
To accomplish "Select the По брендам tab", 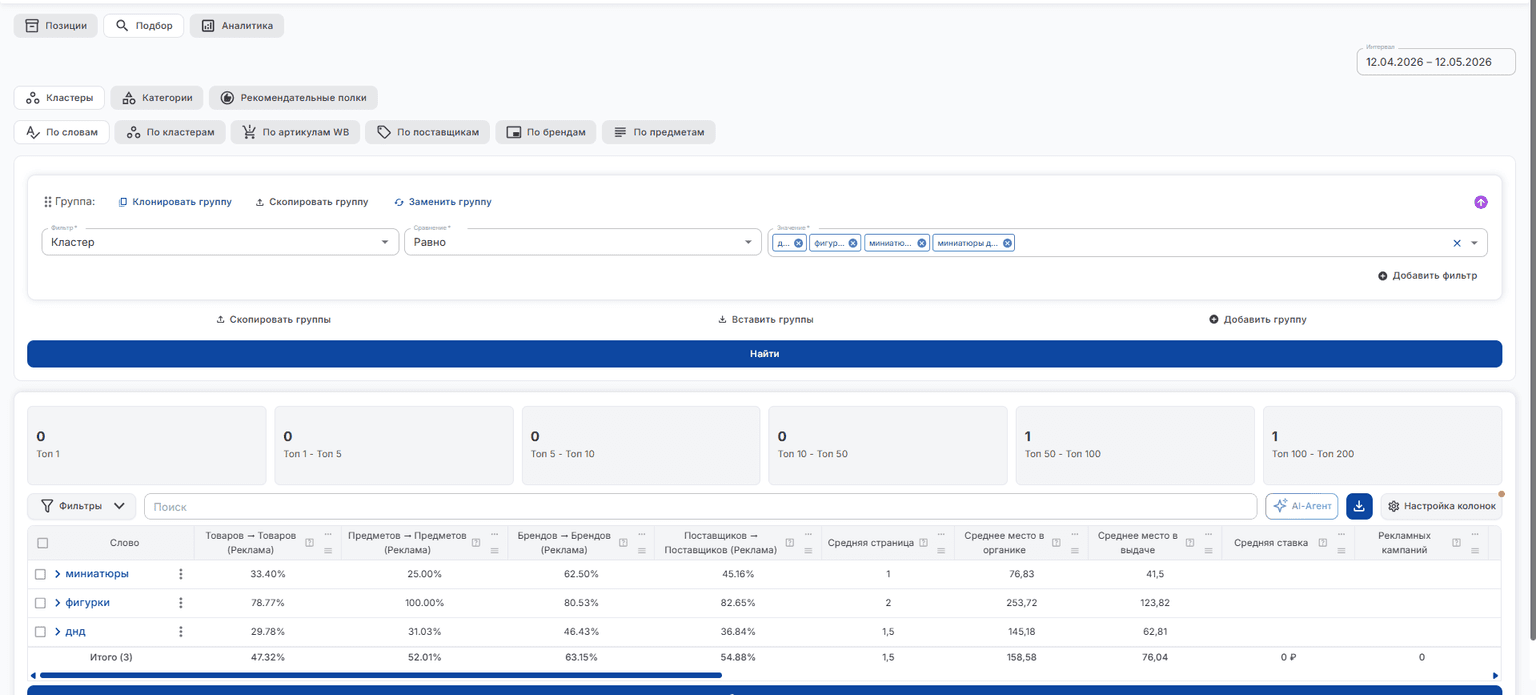I will coord(546,132).
